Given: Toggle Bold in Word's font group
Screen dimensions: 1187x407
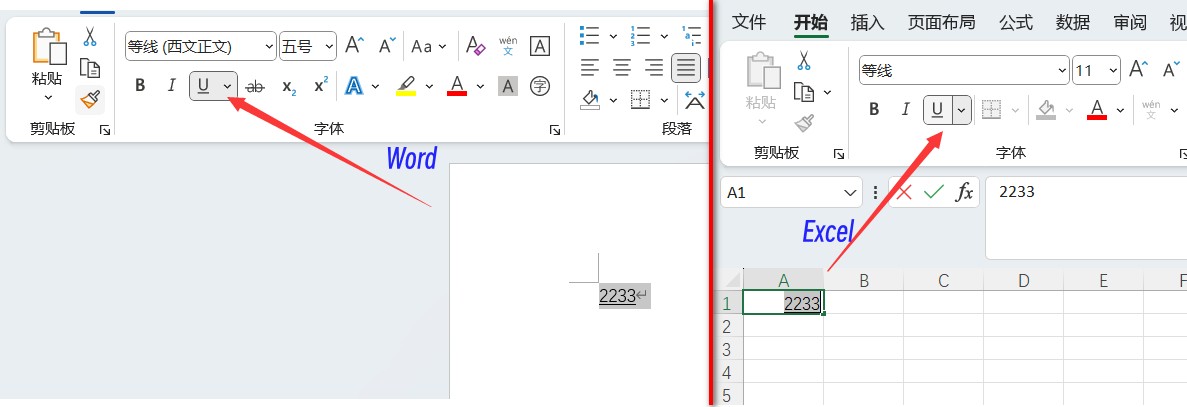Looking at the screenshot, I should pyautogui.click(x=140, y=85).
